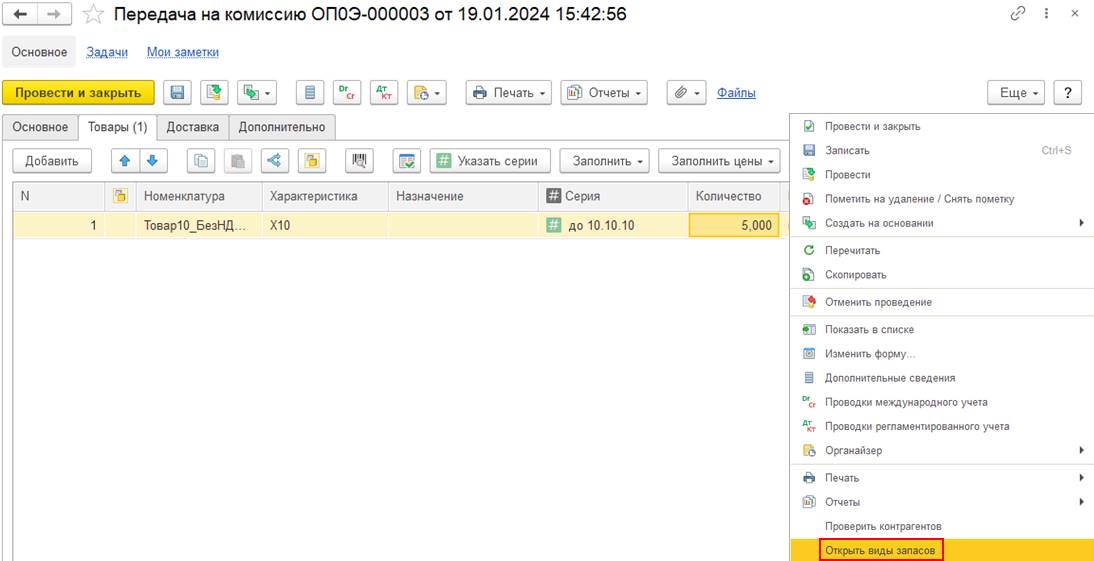Image resolution: width=1094 pixels, height=561 pixels.
Task: Switch to the Доставка tab
Action: click(193, 127)
